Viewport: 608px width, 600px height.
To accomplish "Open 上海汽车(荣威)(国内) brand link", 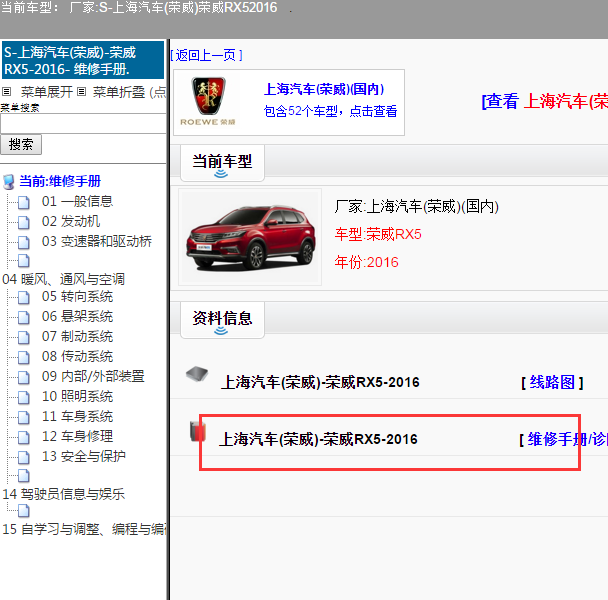I will [x=324, y=89].
